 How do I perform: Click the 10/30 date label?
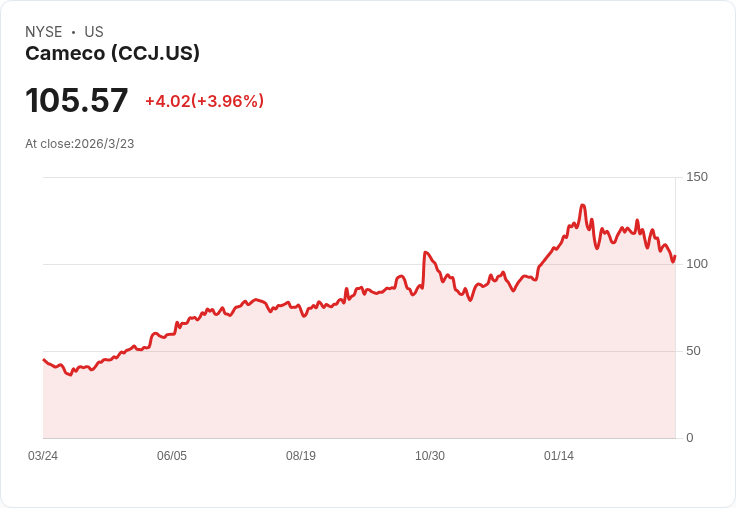pyautogui.click(x=430, y=456)
